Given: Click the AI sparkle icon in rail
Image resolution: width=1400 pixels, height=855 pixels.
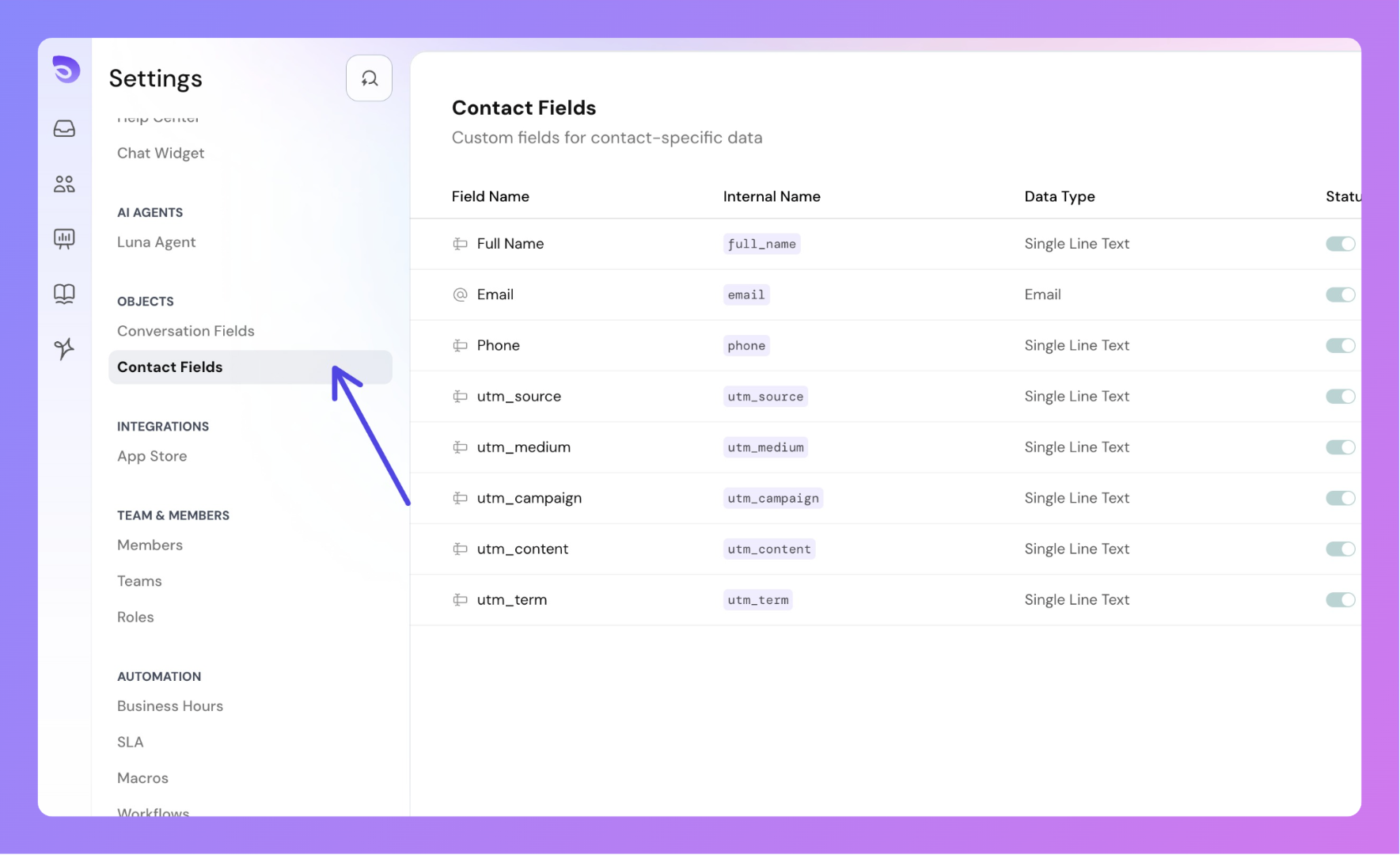Looking at the screenshot, I should (x=64, y=348).
